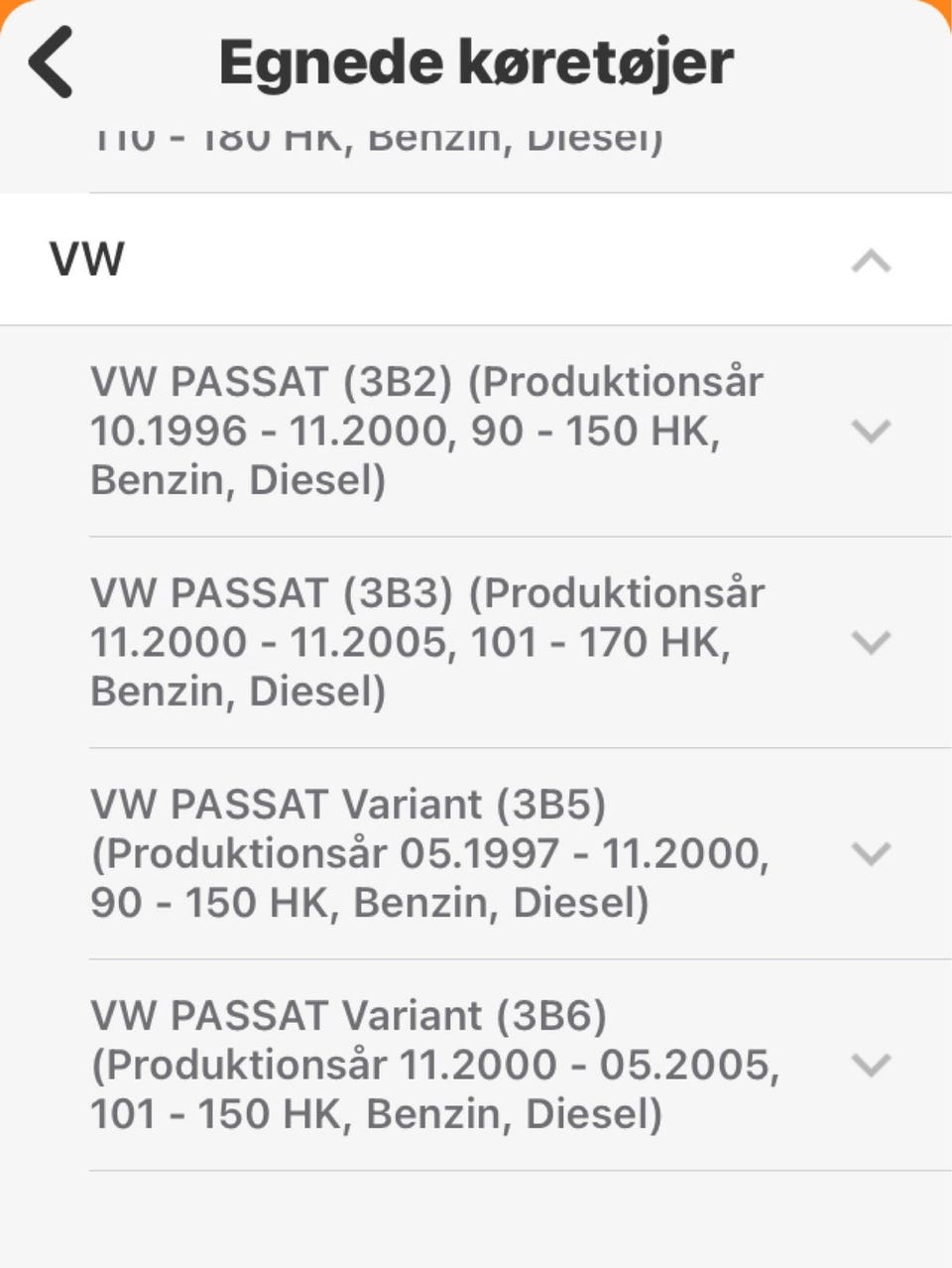Collapse the VW section with the up chevron

(871, 261)
